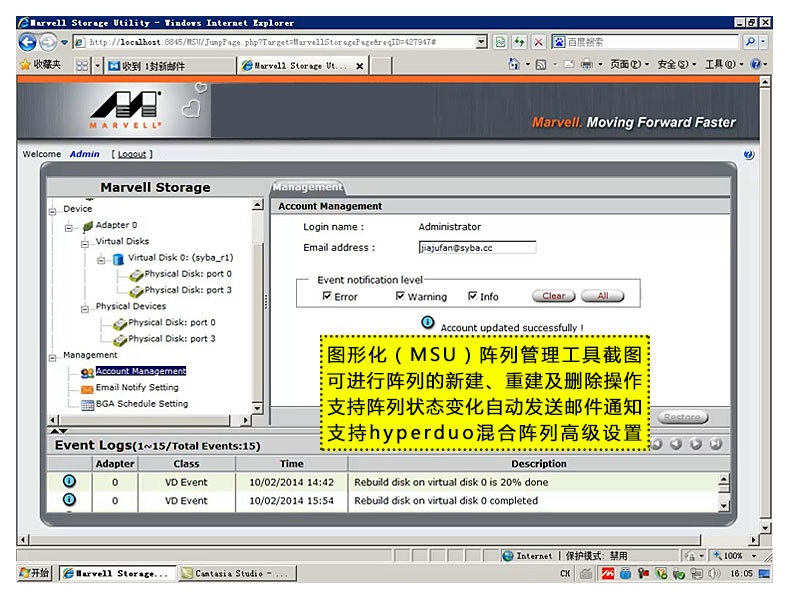The width and height of the screenshot is (789, 613).
Task: Toggle the Error notification checkbox
Action: (x=327, y=295)
